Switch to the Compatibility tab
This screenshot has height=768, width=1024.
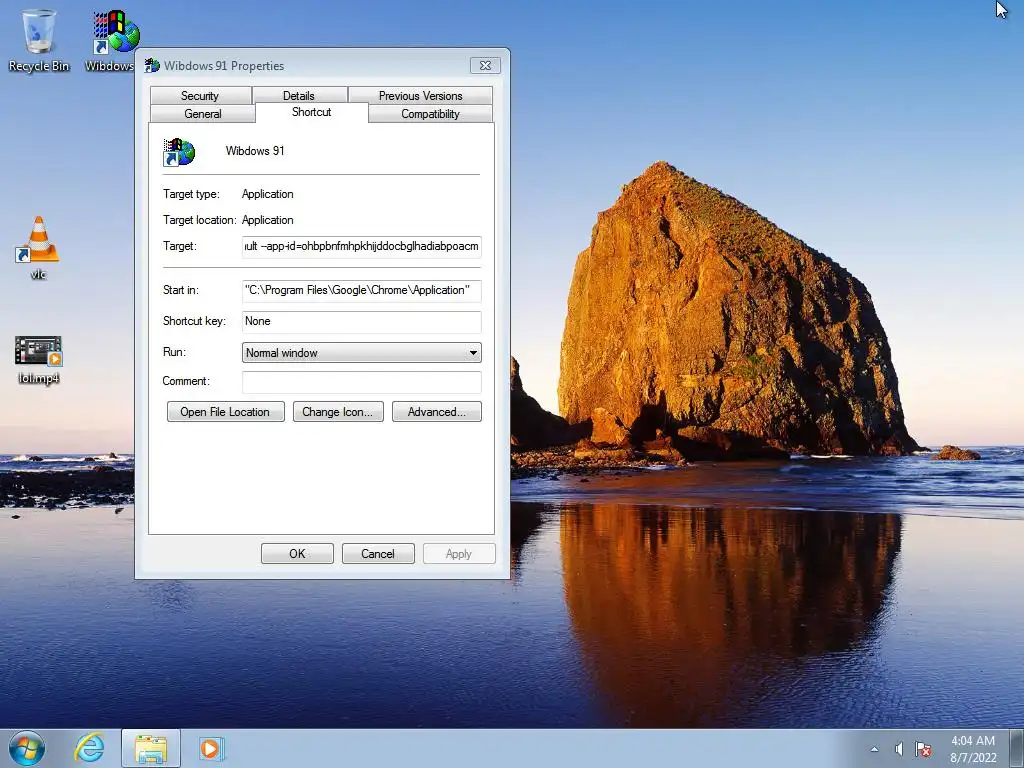pyautogui.click(x=430, y=114)
